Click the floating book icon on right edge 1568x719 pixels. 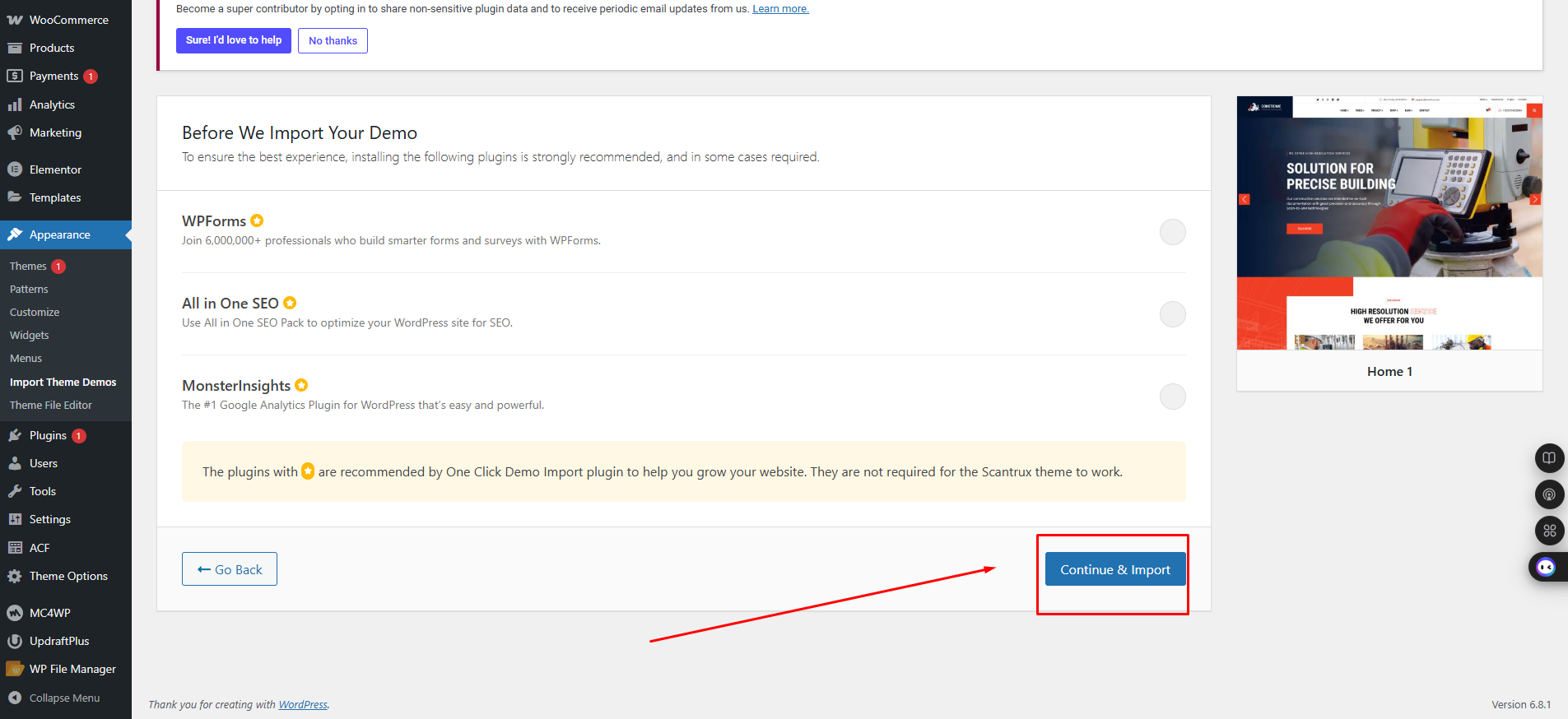click(1549, 458)
